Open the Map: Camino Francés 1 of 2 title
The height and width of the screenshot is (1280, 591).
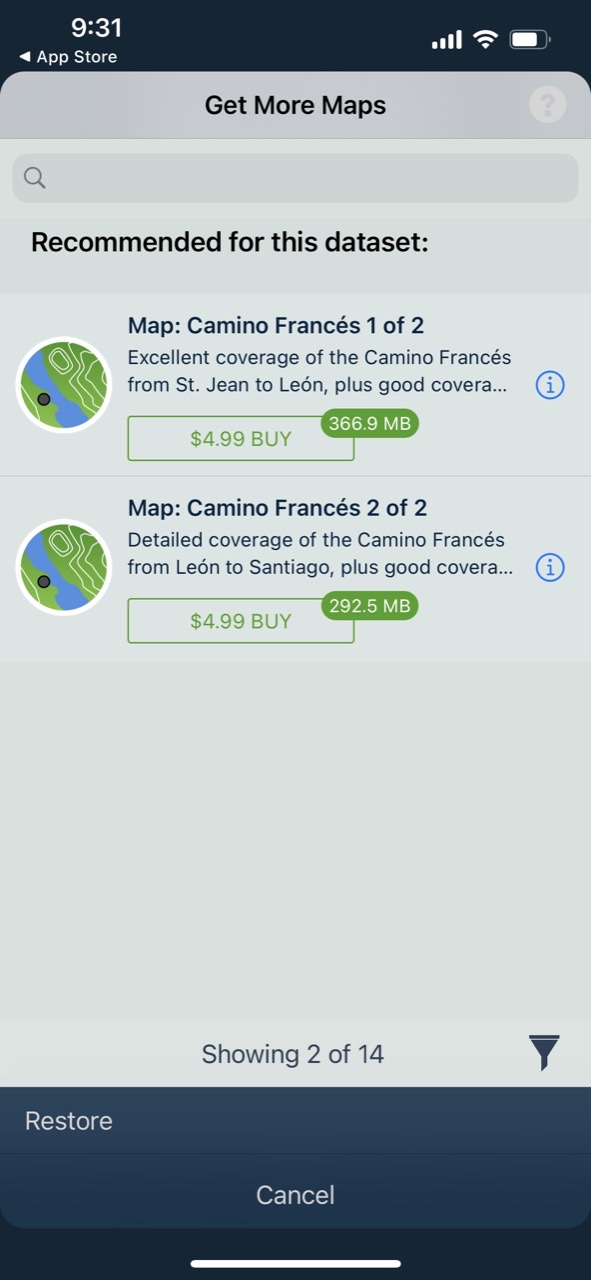coord(277,326)
